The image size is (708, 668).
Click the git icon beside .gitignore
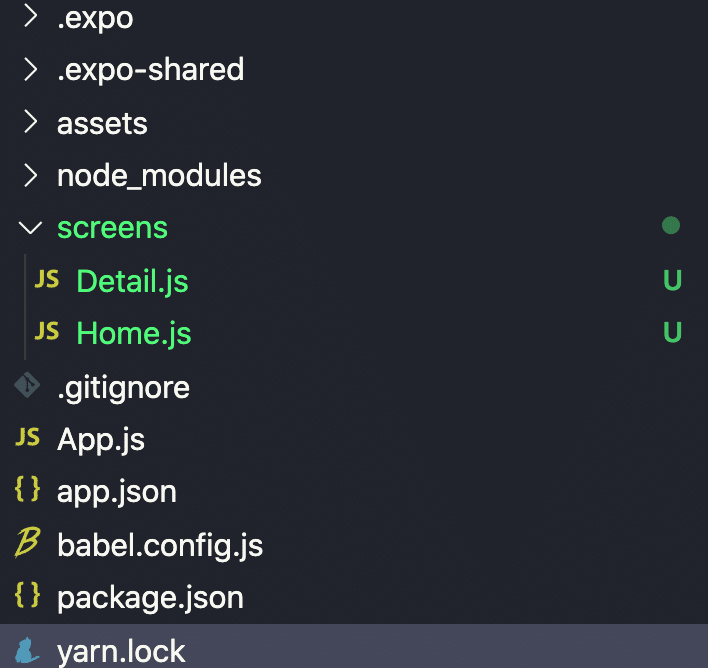[28, 385]
